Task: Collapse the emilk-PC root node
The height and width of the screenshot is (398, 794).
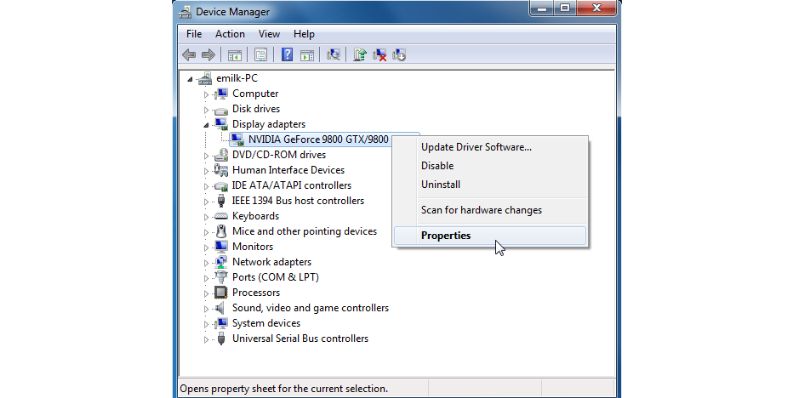Action: tap(190, 79)
